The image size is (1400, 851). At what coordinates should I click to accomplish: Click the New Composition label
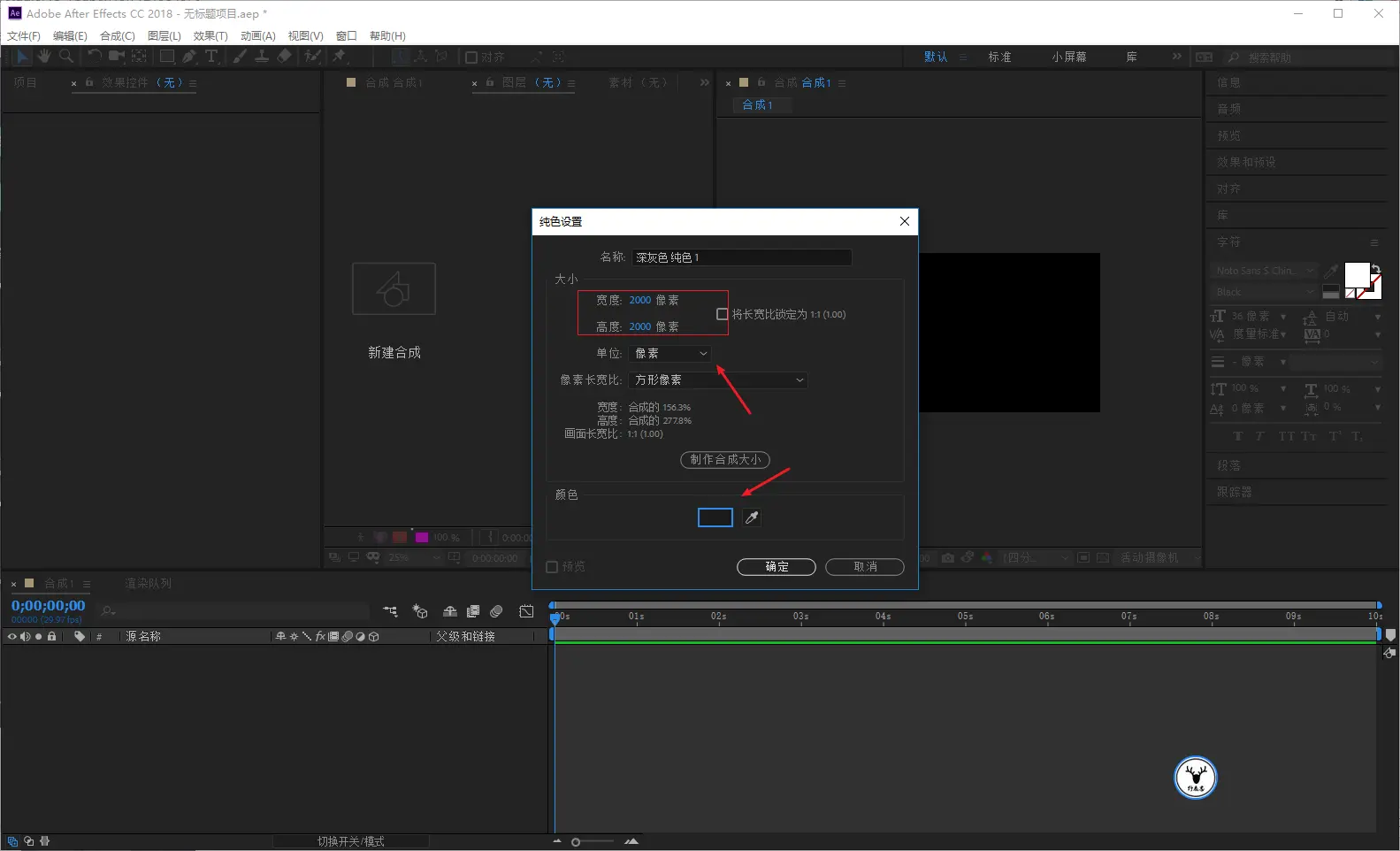pos(394,353)
